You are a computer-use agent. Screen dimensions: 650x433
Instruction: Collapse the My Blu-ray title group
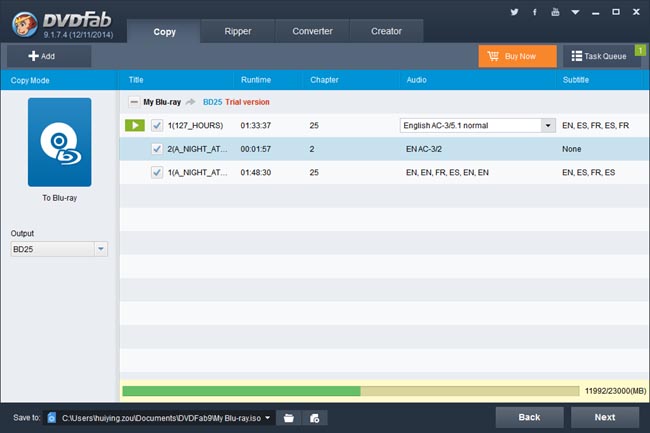click(134, 102)
